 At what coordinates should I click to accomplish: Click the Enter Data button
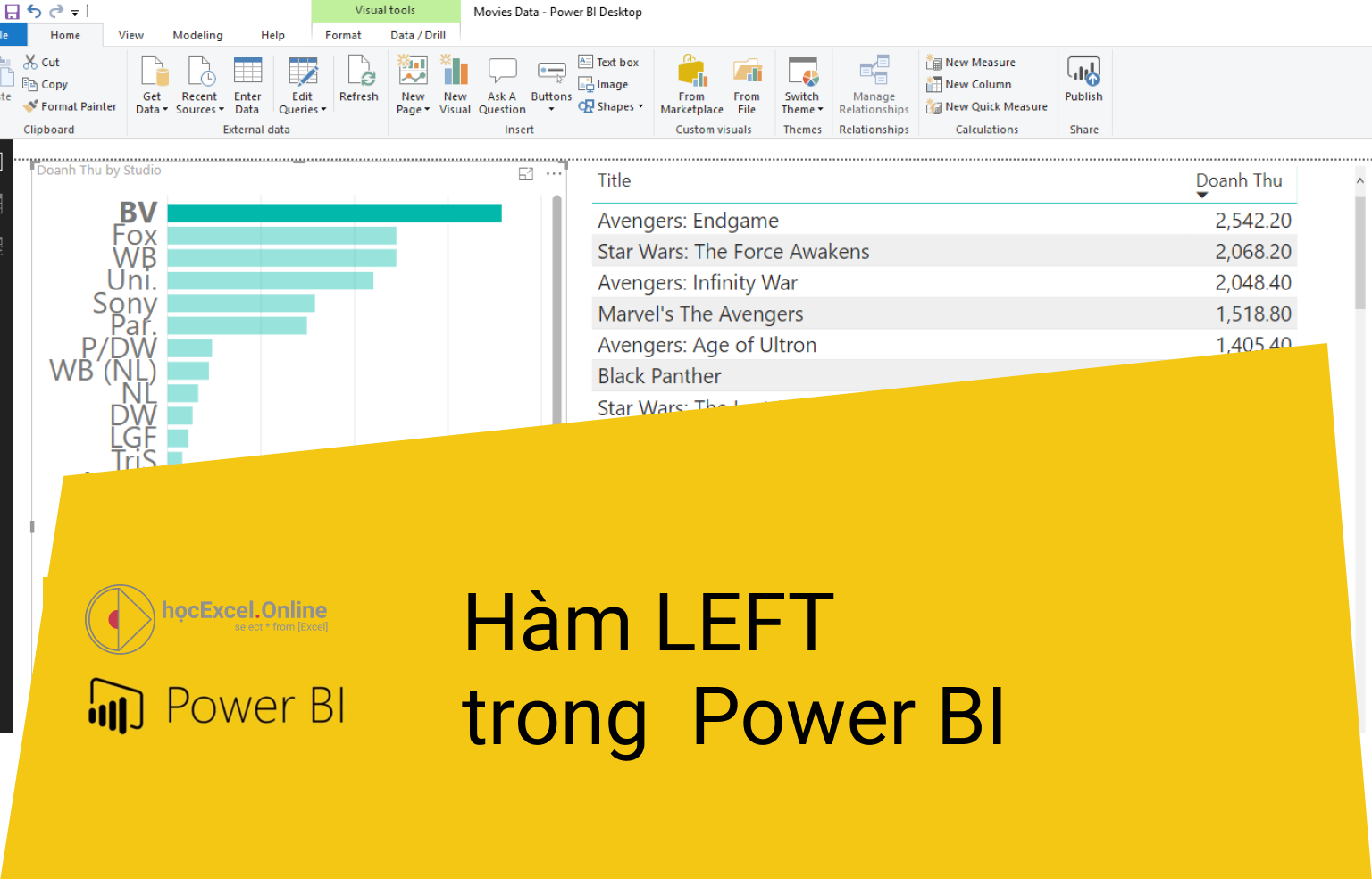click(247, 85)
